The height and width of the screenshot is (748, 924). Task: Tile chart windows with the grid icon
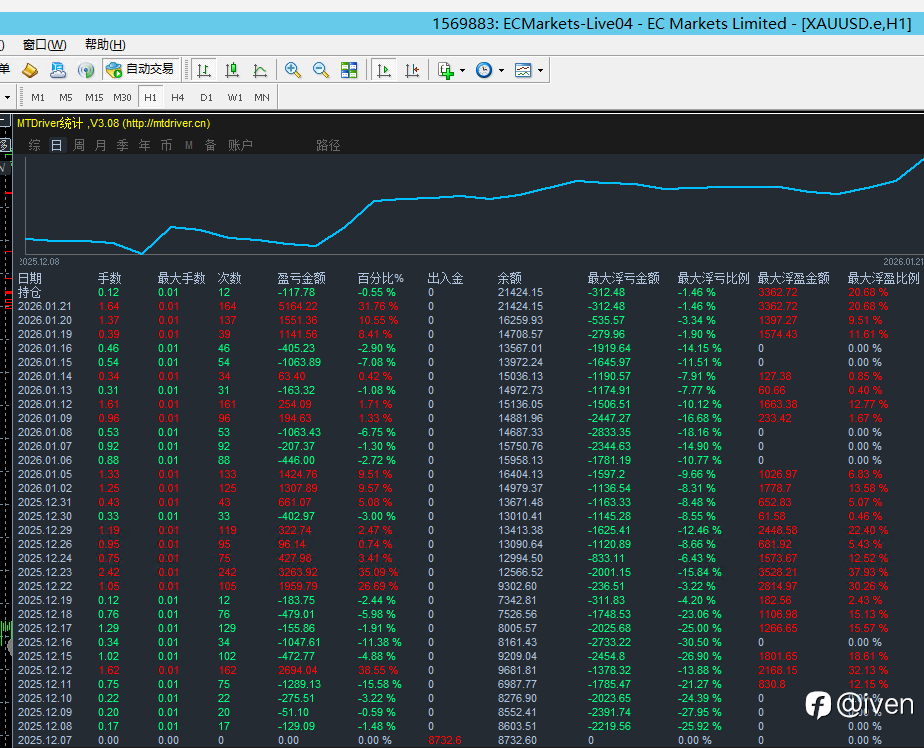pyautogui.click(x=349, y=70)
